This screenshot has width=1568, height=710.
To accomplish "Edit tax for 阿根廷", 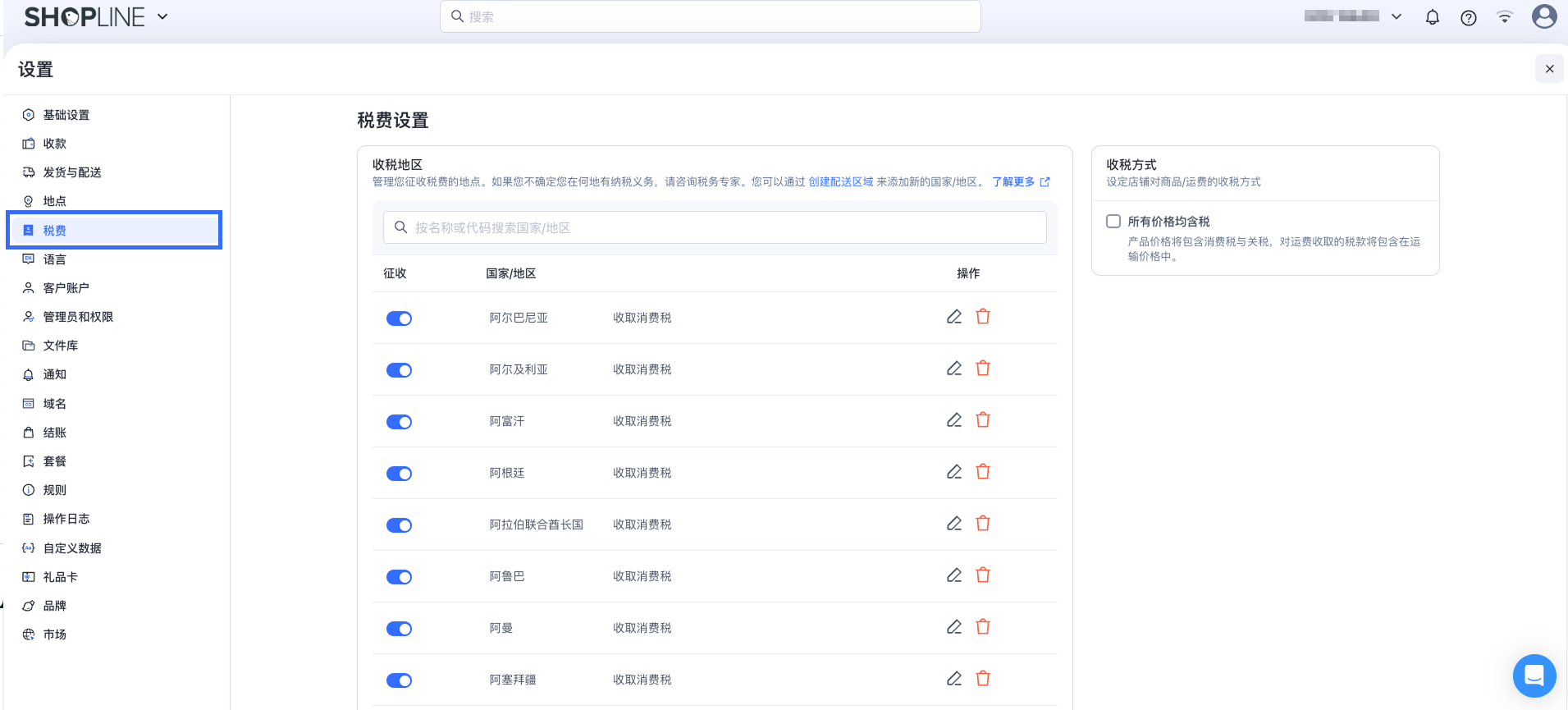I will [x=953, y=472].
